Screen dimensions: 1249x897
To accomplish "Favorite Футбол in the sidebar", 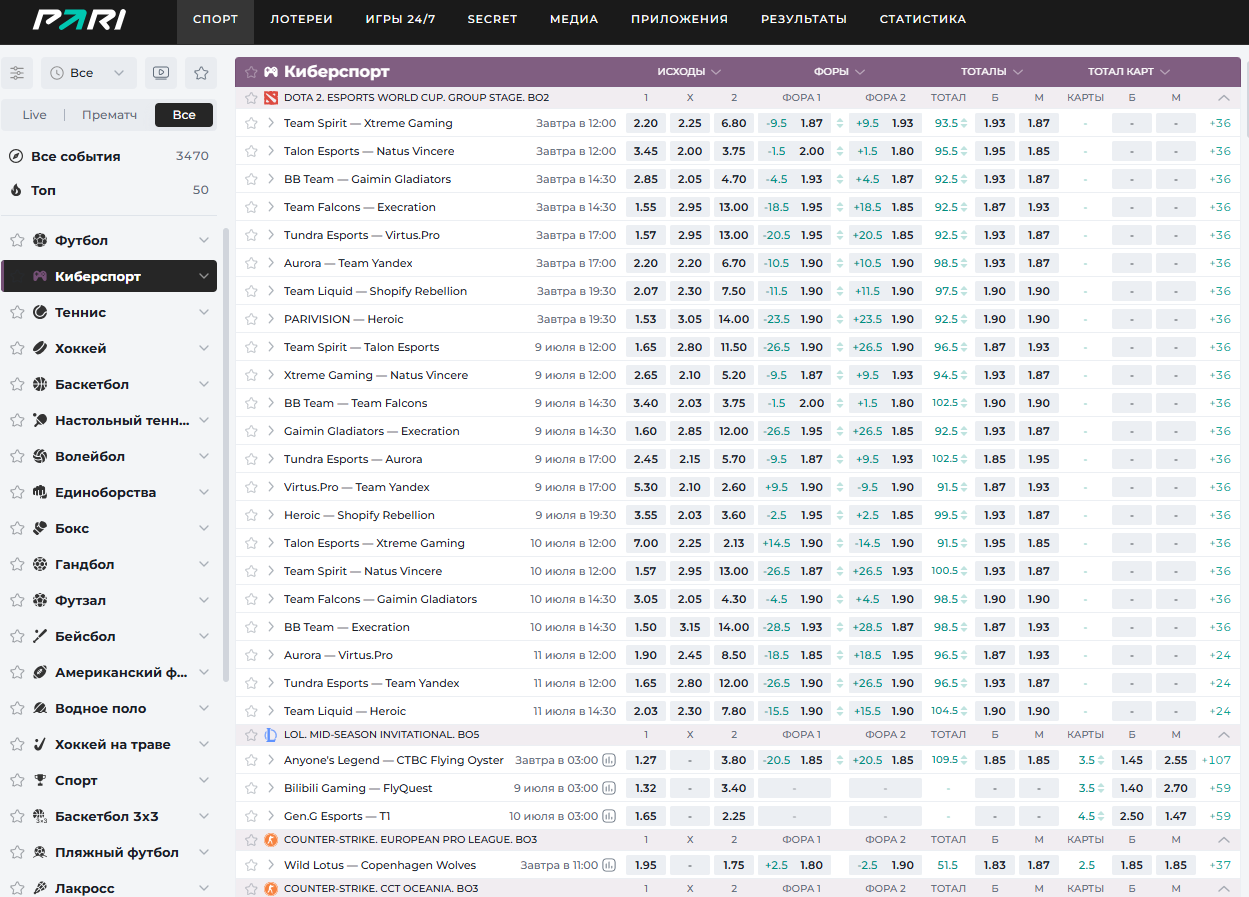I will (x=16, y=241).
